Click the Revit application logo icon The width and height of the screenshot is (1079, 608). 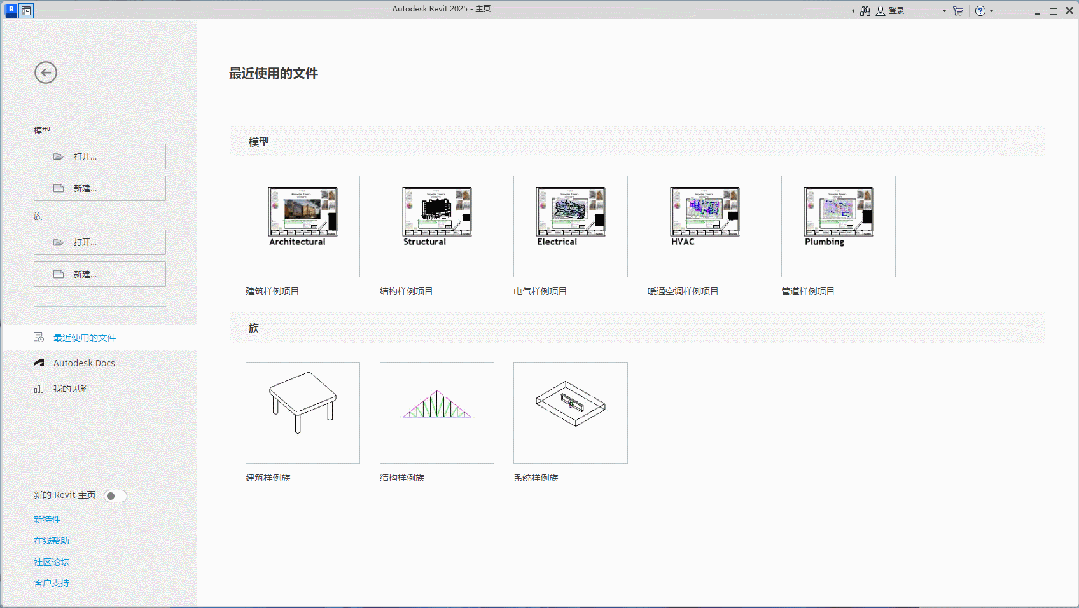pyautogui.click(x=11, y=10)
